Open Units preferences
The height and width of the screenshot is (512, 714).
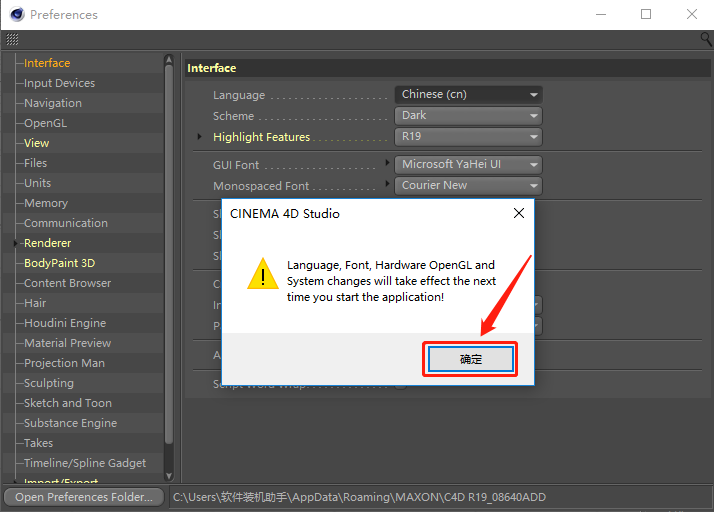(37, 183)
